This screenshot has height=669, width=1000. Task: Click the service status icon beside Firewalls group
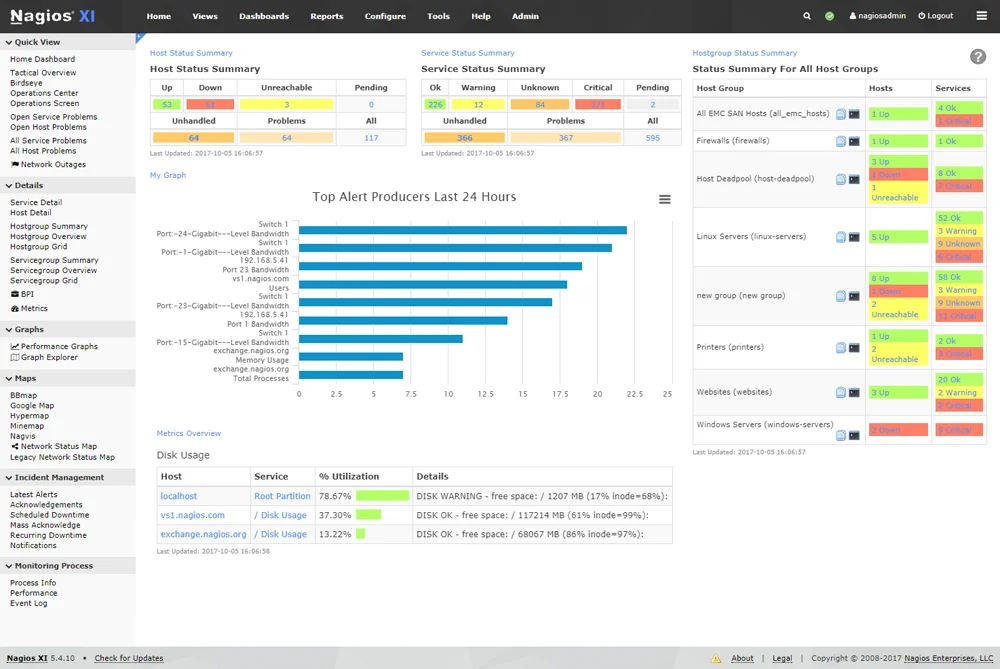click(x=856, y=140)
